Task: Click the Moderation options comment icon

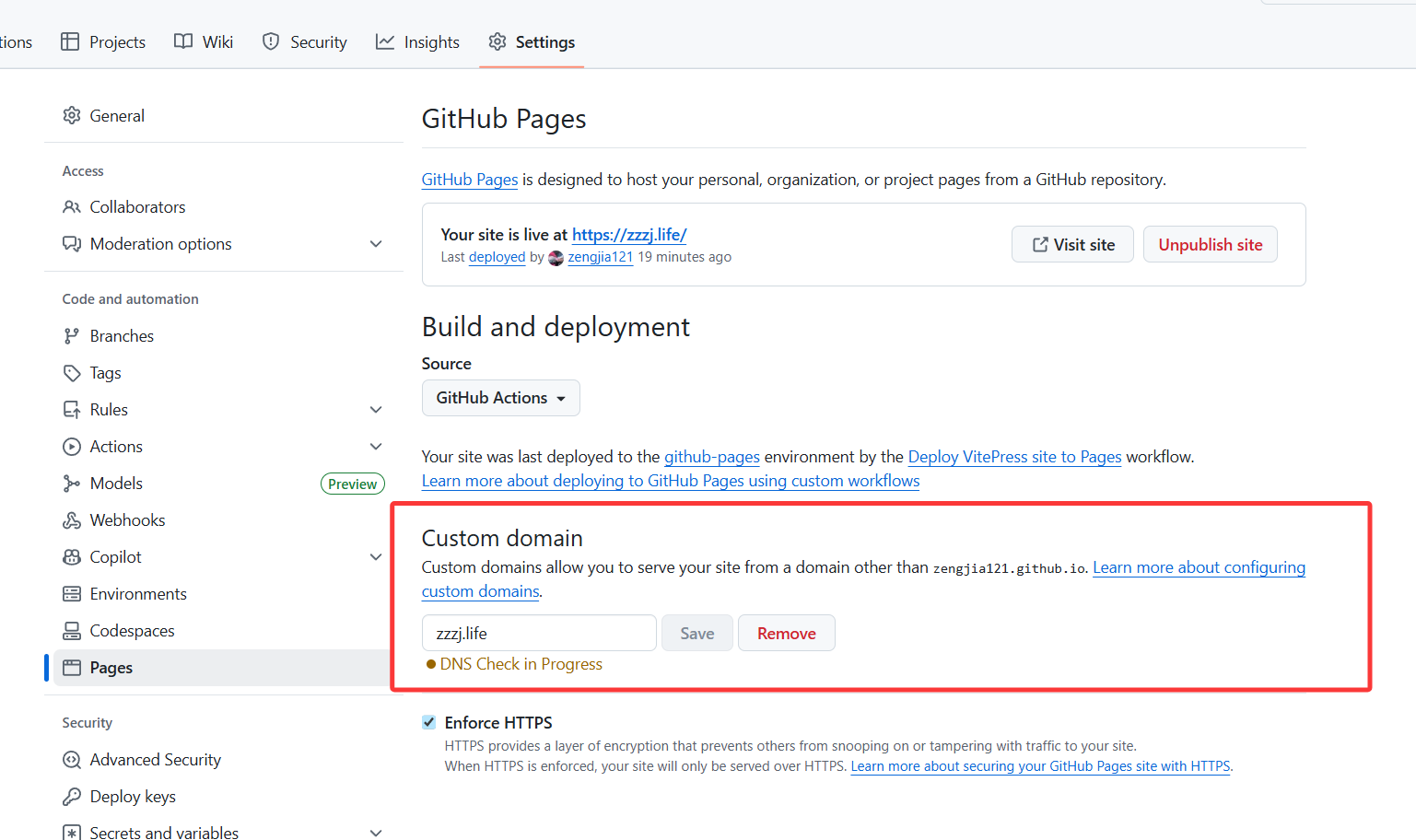Action: point(72,244)
